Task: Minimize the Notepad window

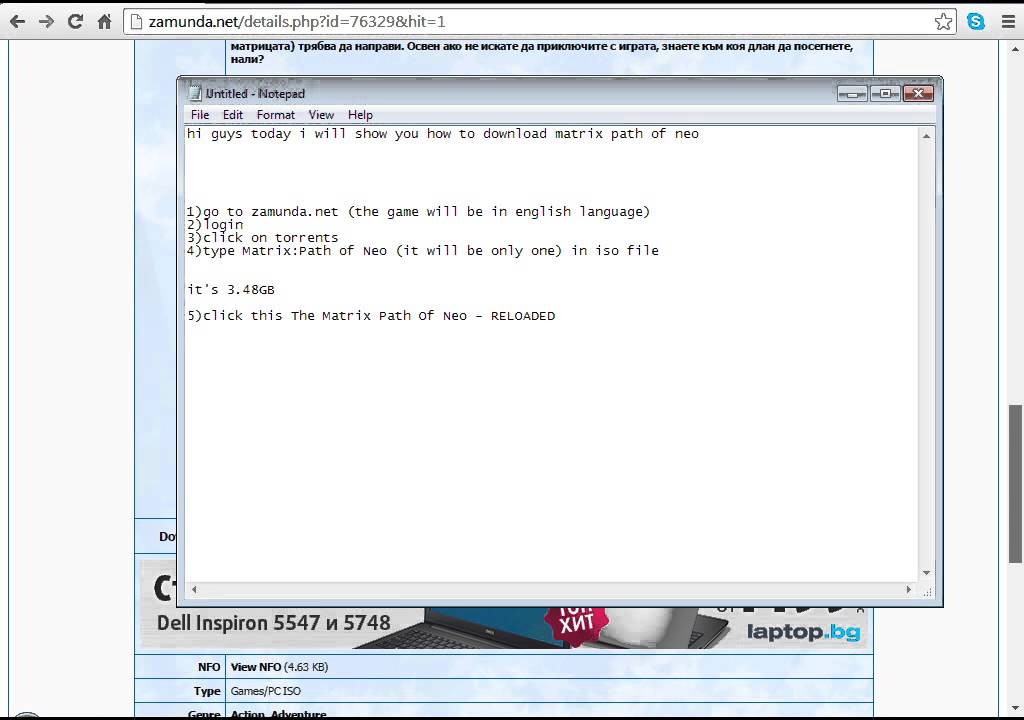Action: tap(852, 94)
